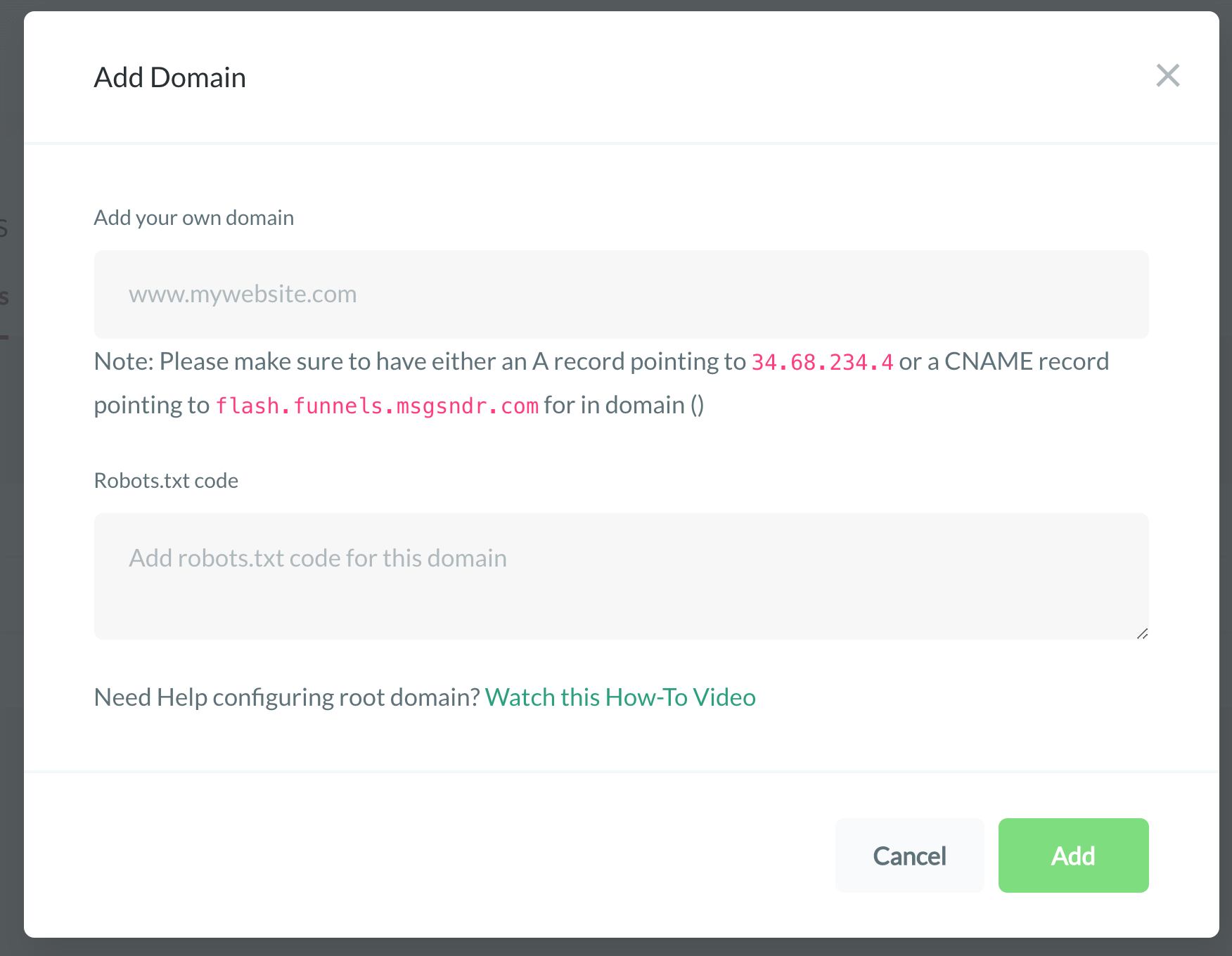Click the X icon at top right
This screenshot has height=956, width=1232.
pyautogui.click(x=1168, y=76)
